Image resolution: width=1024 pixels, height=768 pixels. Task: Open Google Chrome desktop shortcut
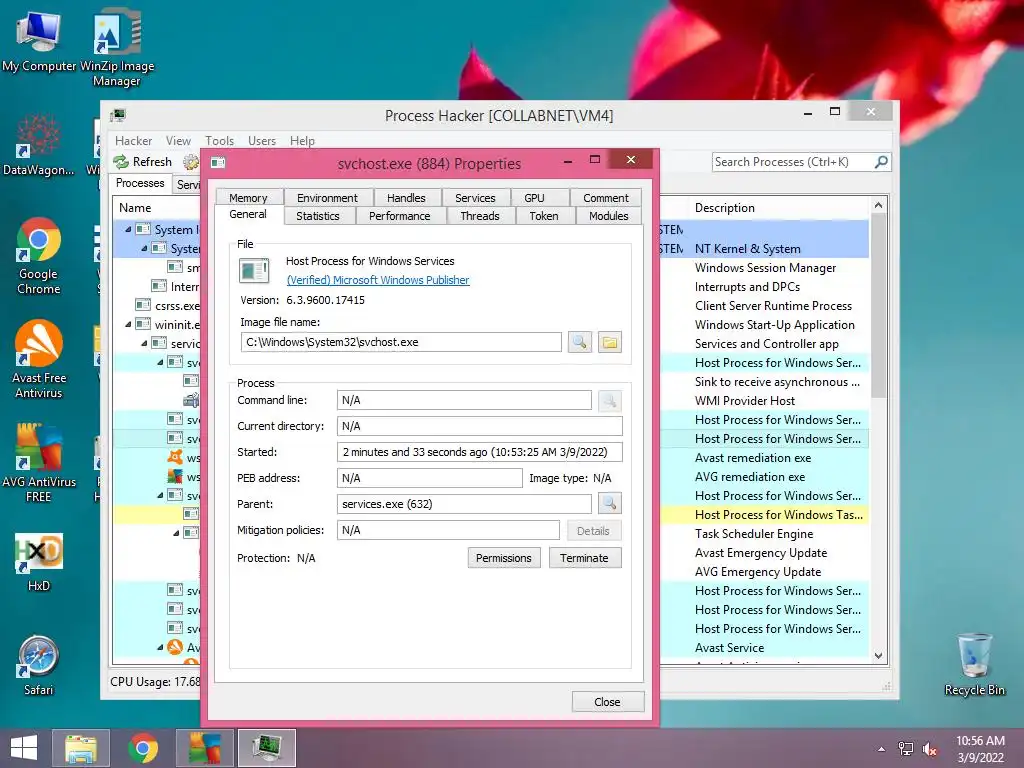(39, 256)
